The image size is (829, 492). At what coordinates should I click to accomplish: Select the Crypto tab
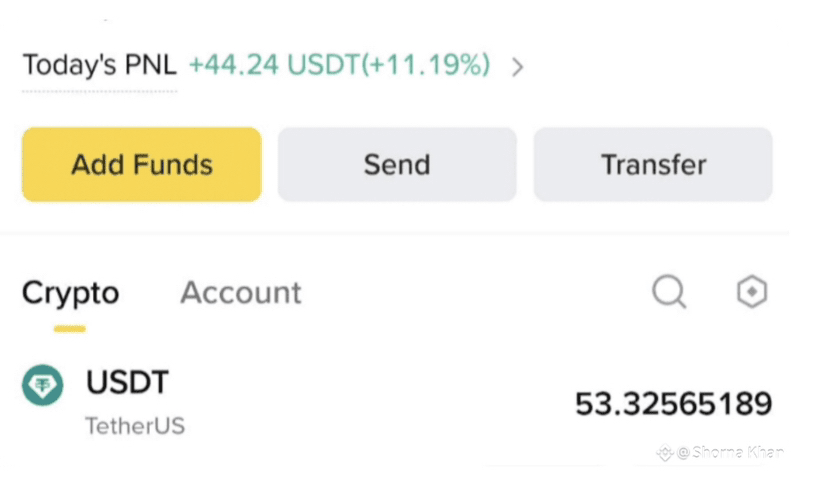point(70,293)
